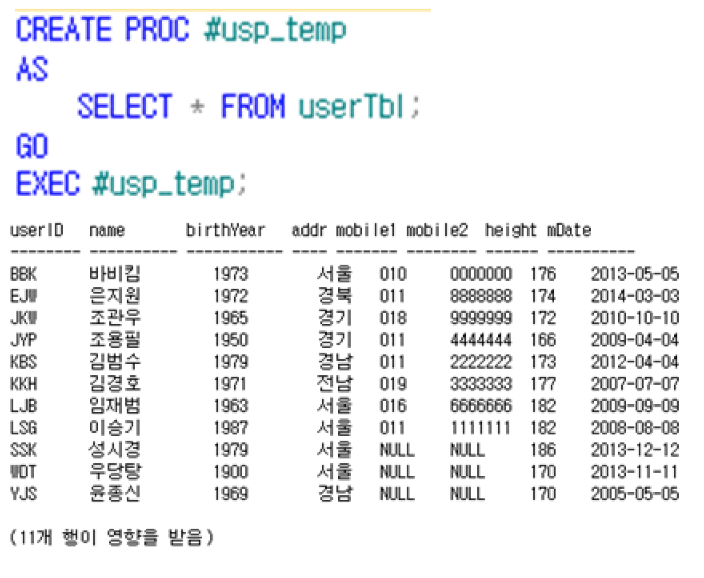Screen dimensions: 704x578
Task: Click the name 윤종신
Action: click(115, 494)
